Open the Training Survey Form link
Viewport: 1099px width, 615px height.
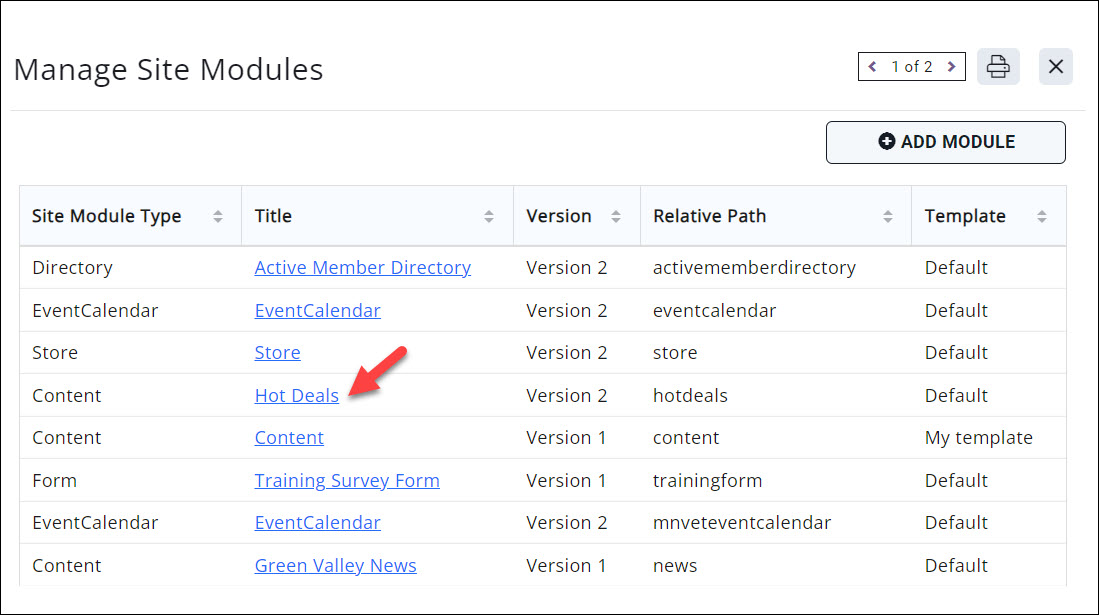[346, 481]
